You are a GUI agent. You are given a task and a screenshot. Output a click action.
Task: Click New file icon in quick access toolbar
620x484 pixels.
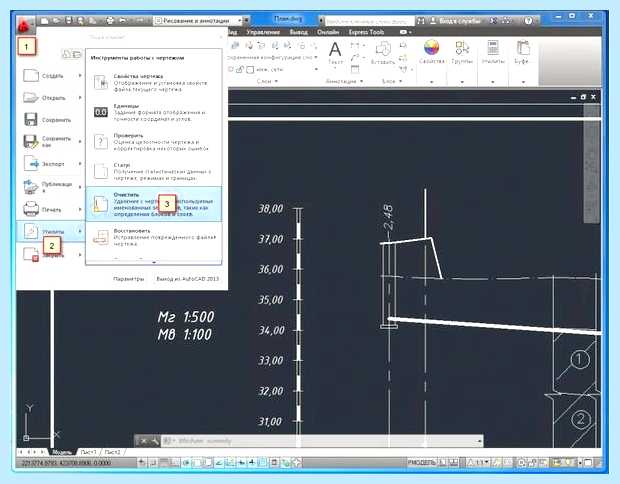(x=45, y=21)
